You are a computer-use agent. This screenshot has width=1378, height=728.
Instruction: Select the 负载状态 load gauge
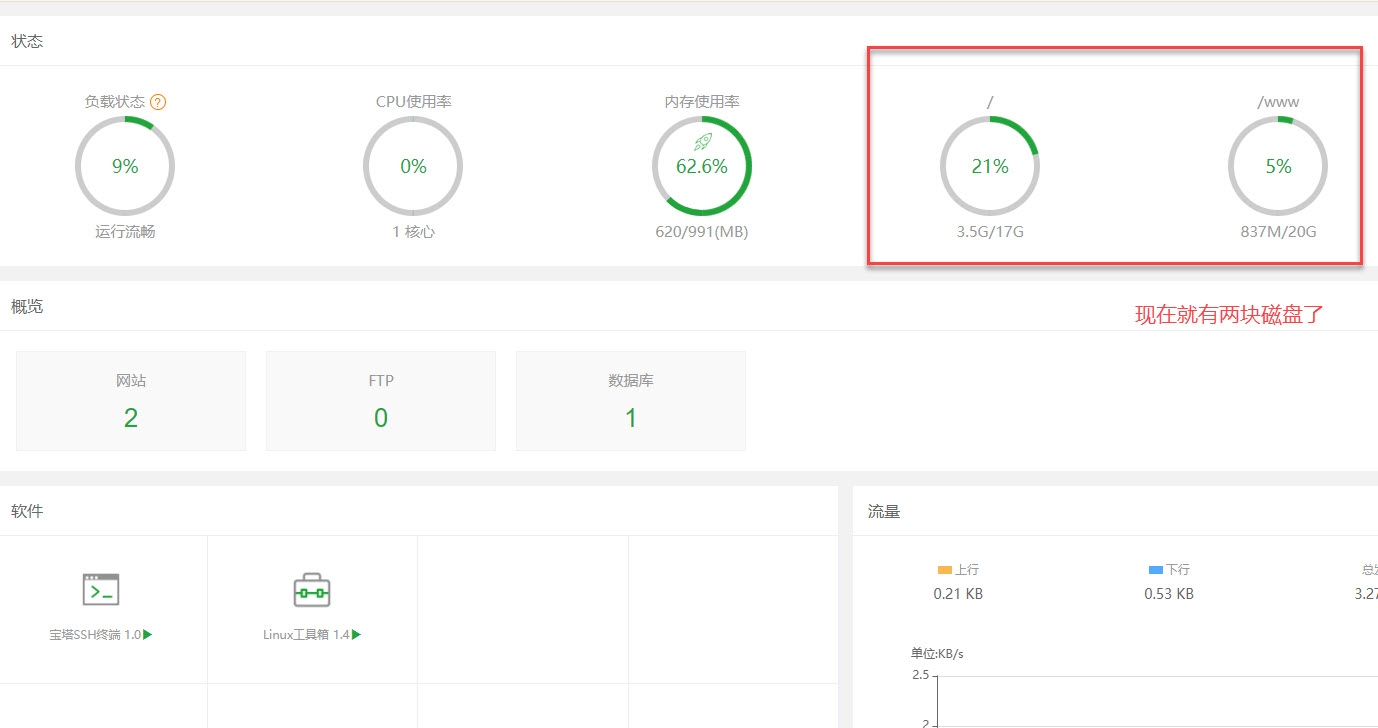tap(125, 166)
